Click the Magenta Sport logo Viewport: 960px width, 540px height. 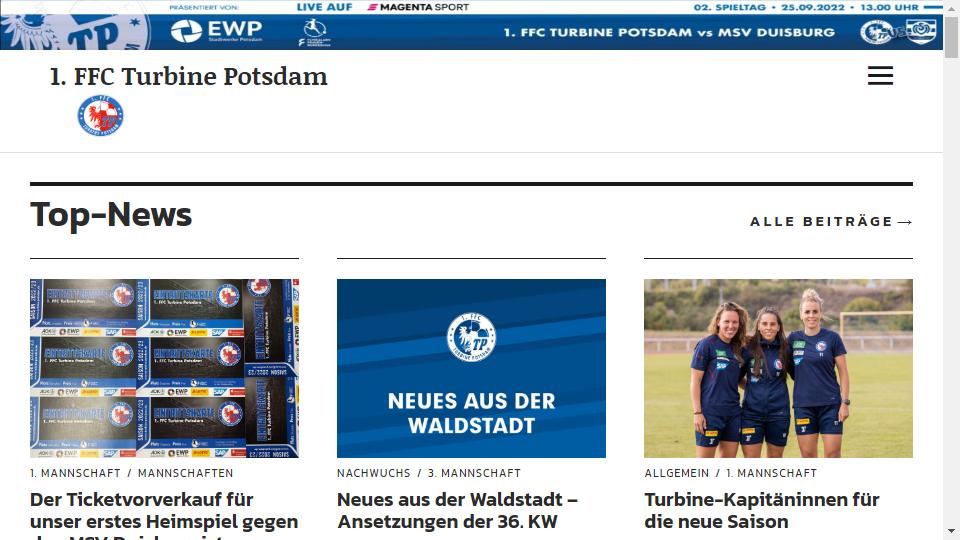coord(418,7)
